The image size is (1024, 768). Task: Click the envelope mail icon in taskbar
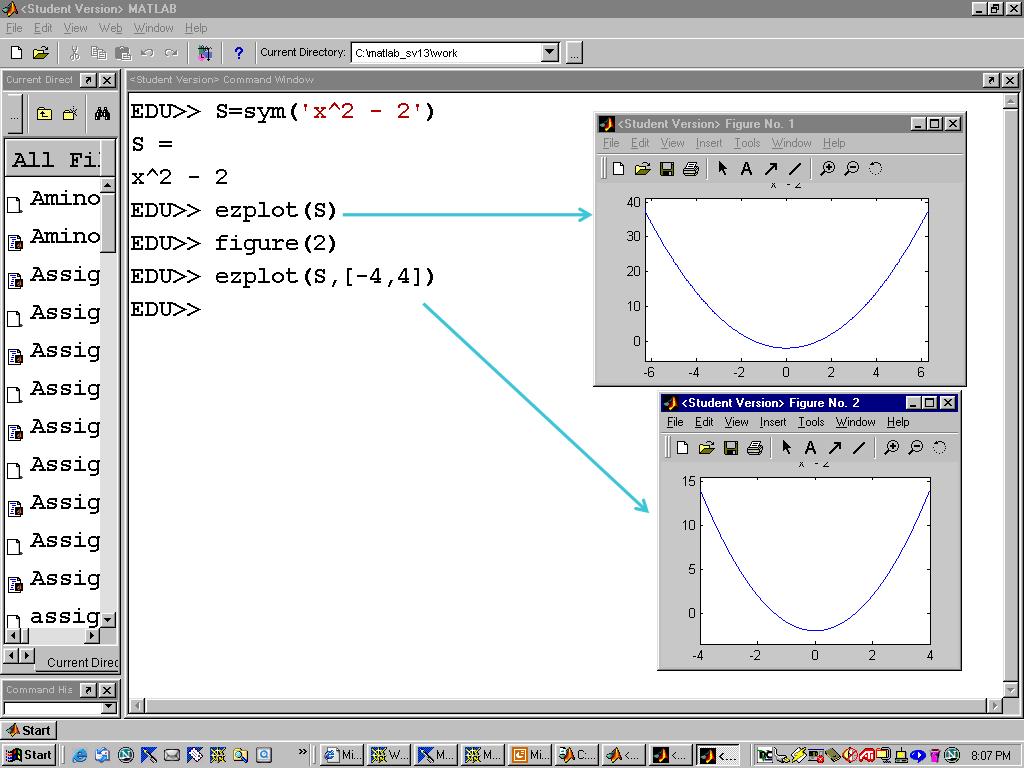coord(172,755)
